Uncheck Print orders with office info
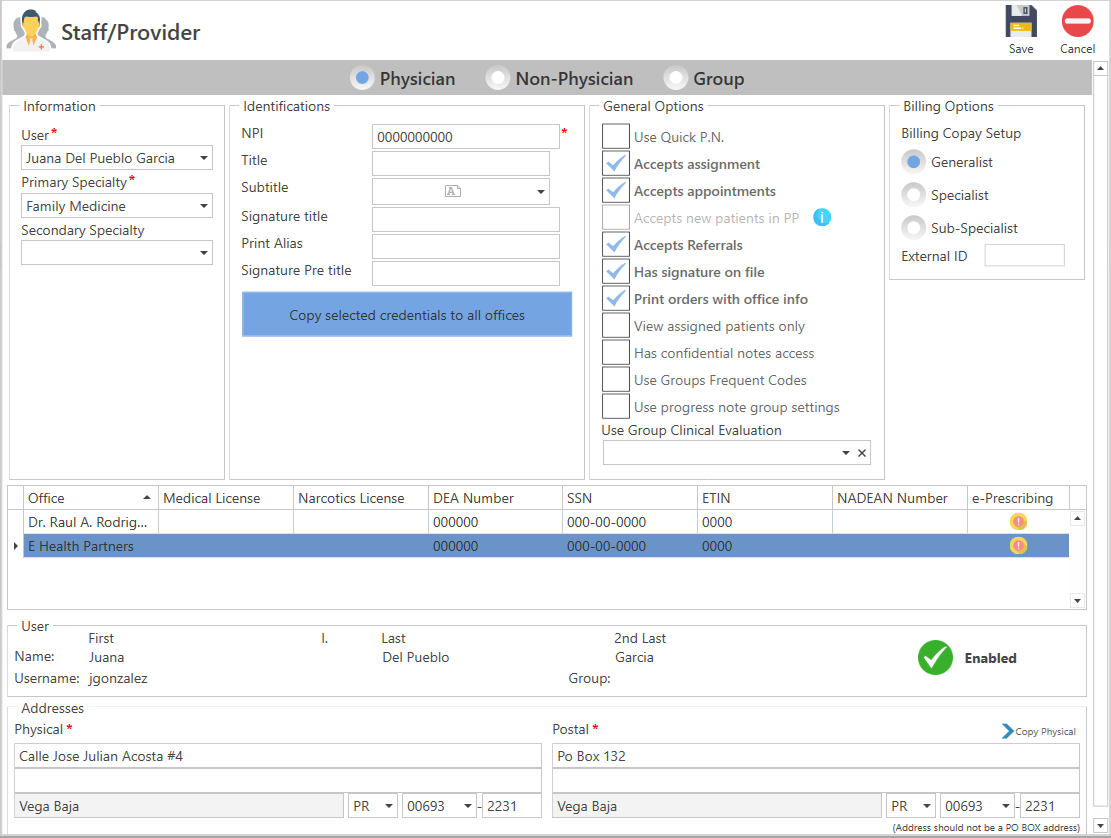This screenshot has height=838, width=1111. click(x=616, y=299)
